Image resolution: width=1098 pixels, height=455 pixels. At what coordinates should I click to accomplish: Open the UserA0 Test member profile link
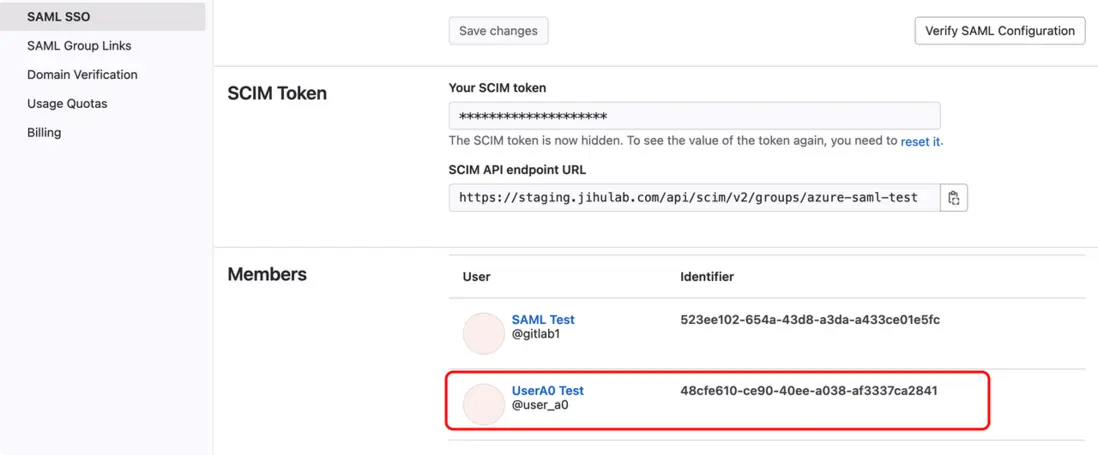point(547,391)
